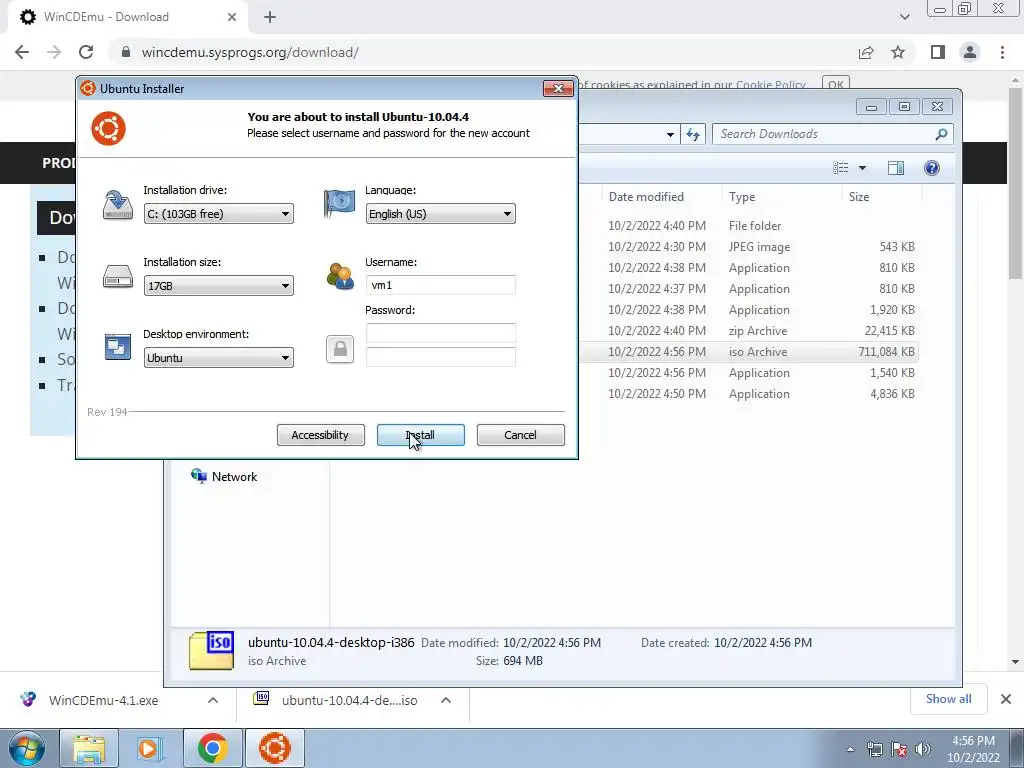The image size is (1024, 768).
Task: Click the Chrome back arrow
Action: click(22, 52)
